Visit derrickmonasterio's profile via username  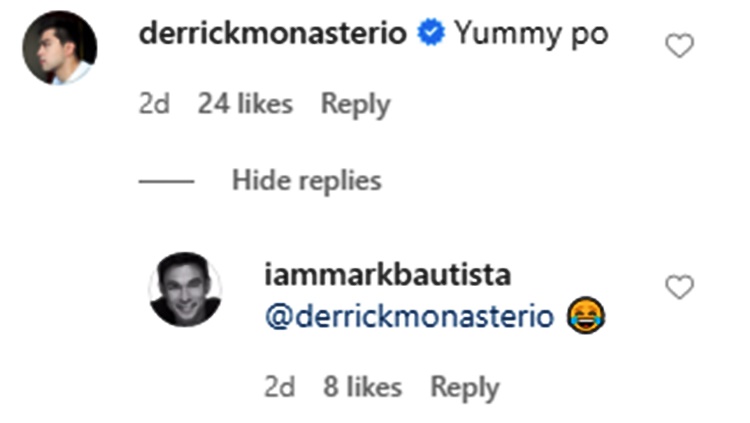272,34
